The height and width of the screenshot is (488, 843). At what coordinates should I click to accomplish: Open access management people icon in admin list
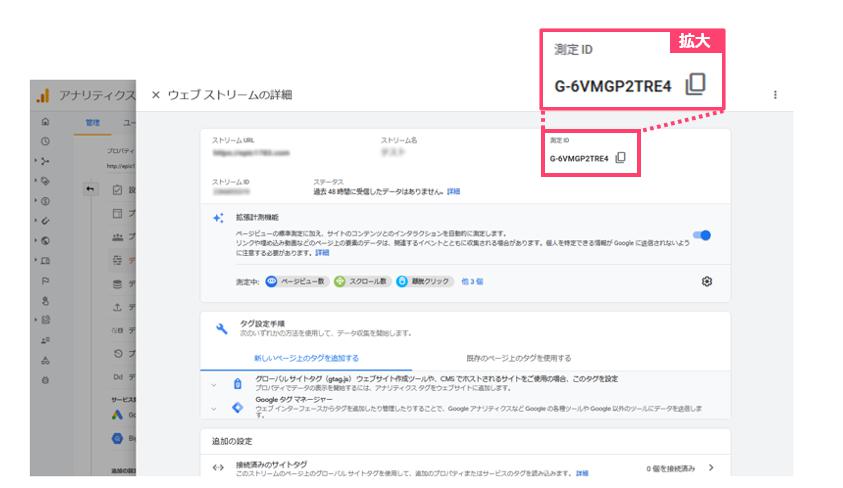tap(117, 237)
